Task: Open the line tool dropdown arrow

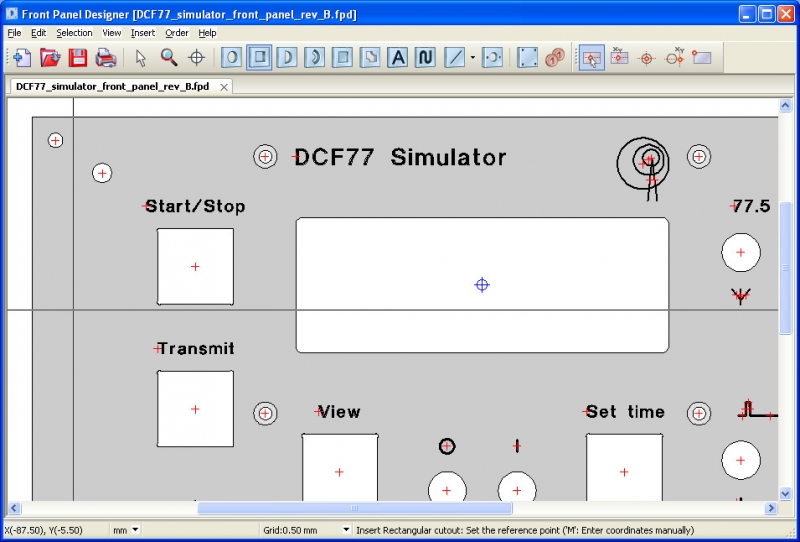Action: (472, 58)
